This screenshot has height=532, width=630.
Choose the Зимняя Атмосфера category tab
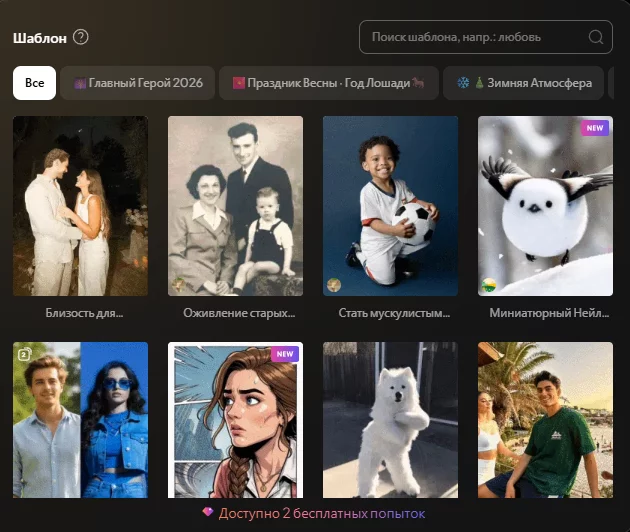[524, 83]
